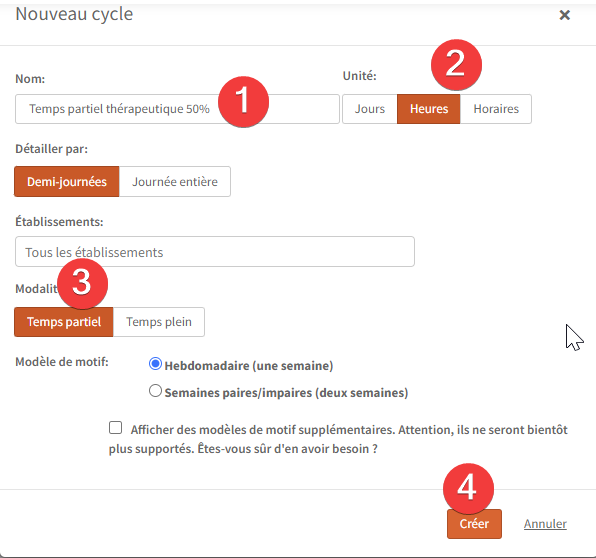
Task: Select Horaires as the unit
Action: point(496,109)
